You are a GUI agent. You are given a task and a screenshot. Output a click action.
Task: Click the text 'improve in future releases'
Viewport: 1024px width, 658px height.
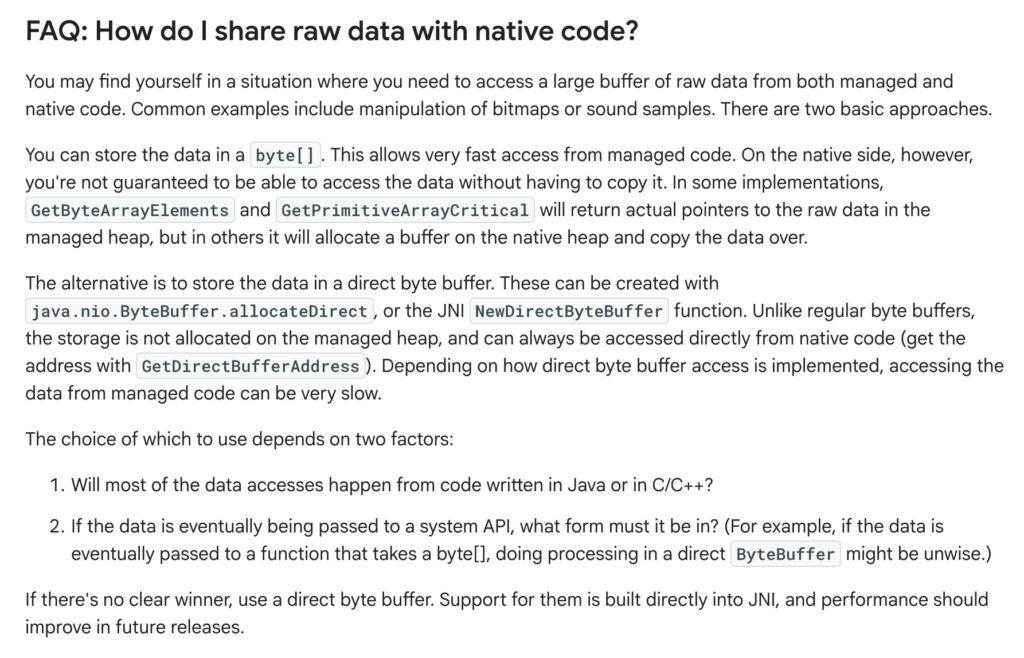point(135,627)
